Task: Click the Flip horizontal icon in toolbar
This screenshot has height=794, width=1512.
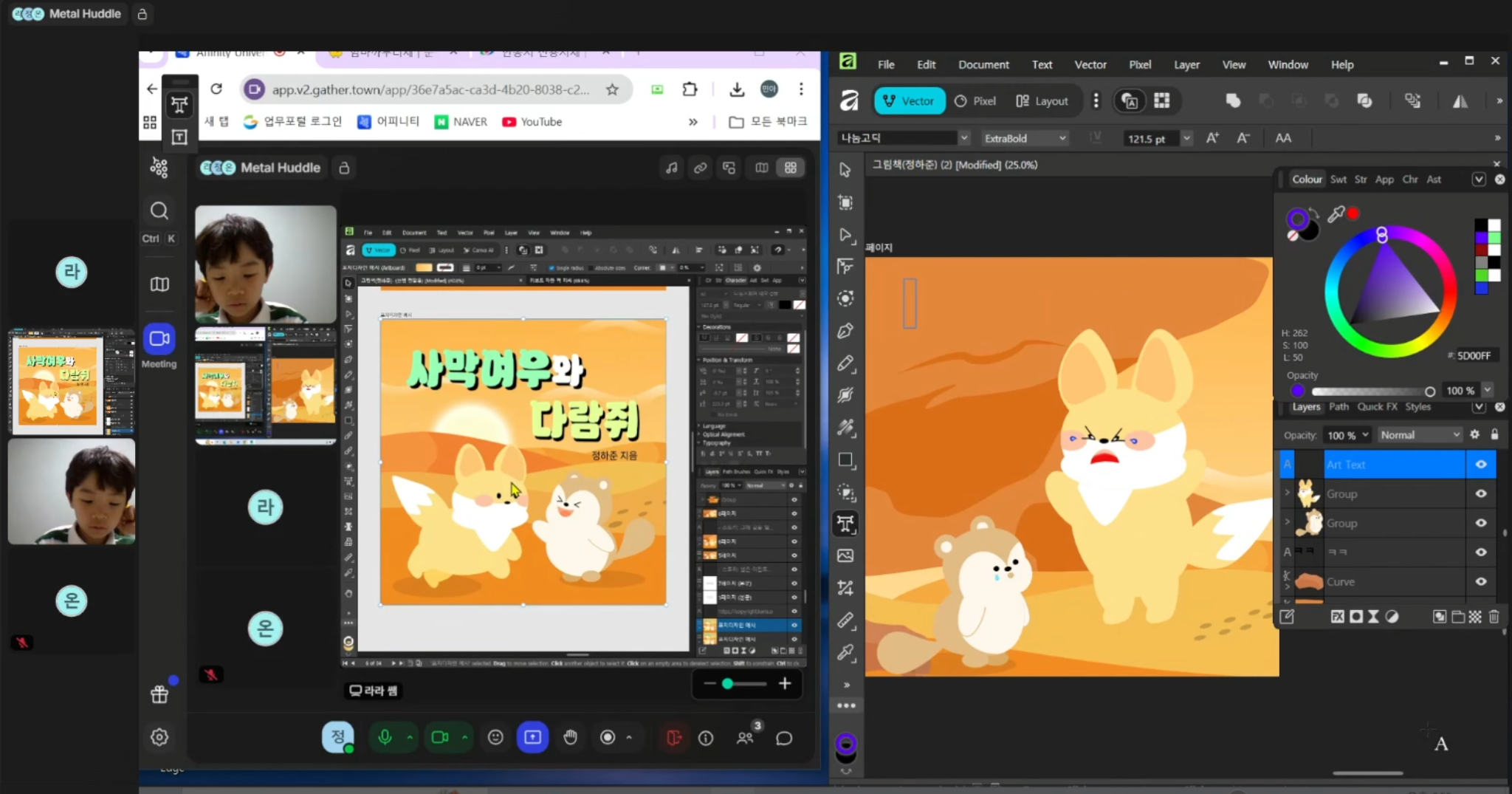Action: [x=1460, y=101]
